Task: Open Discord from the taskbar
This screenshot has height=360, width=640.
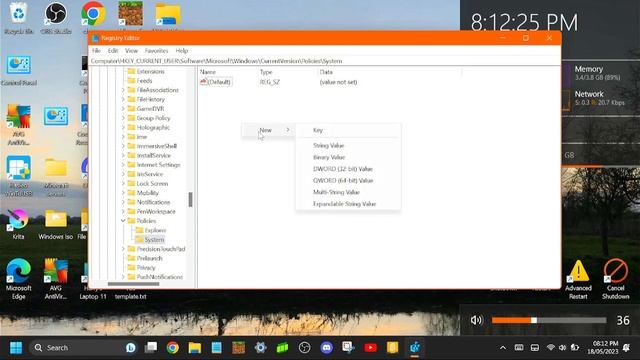Action: coord(326,348)
